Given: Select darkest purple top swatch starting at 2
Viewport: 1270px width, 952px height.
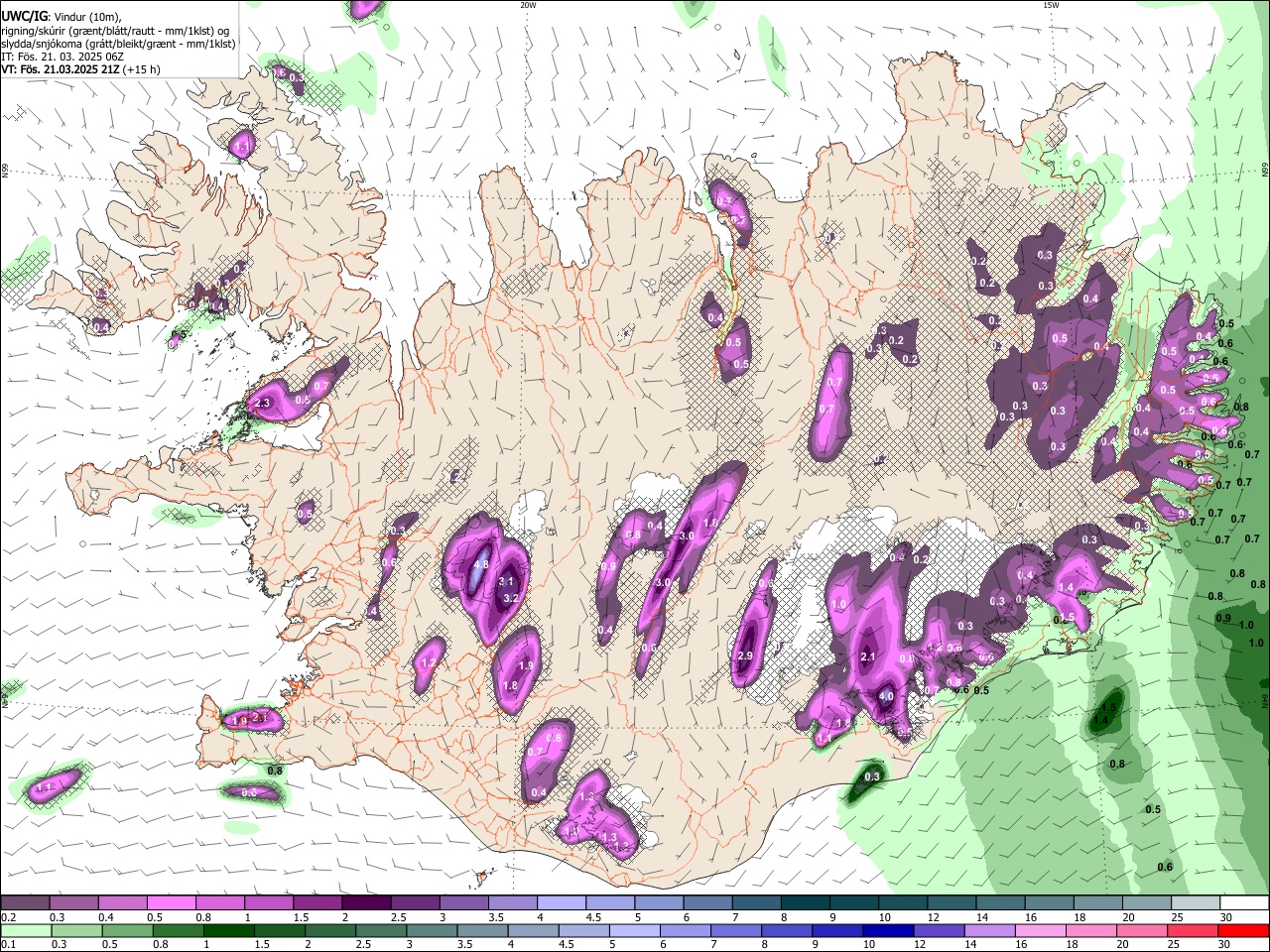Looking at the screenshot, I should (366, 902).
